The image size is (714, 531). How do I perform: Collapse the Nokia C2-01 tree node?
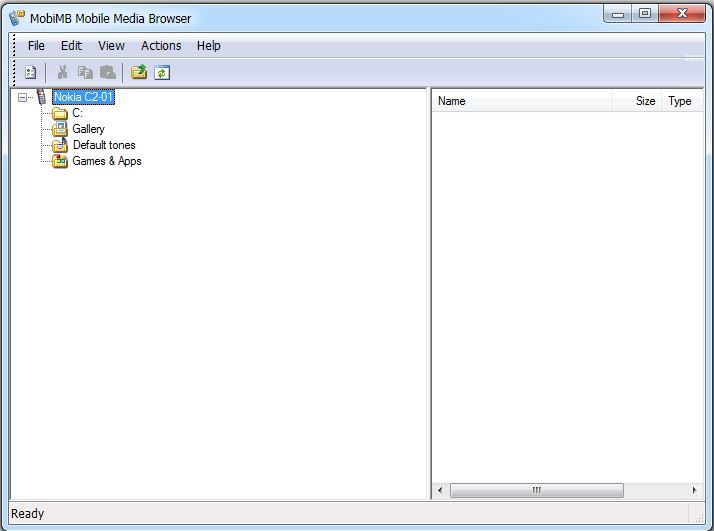(22, 97)
